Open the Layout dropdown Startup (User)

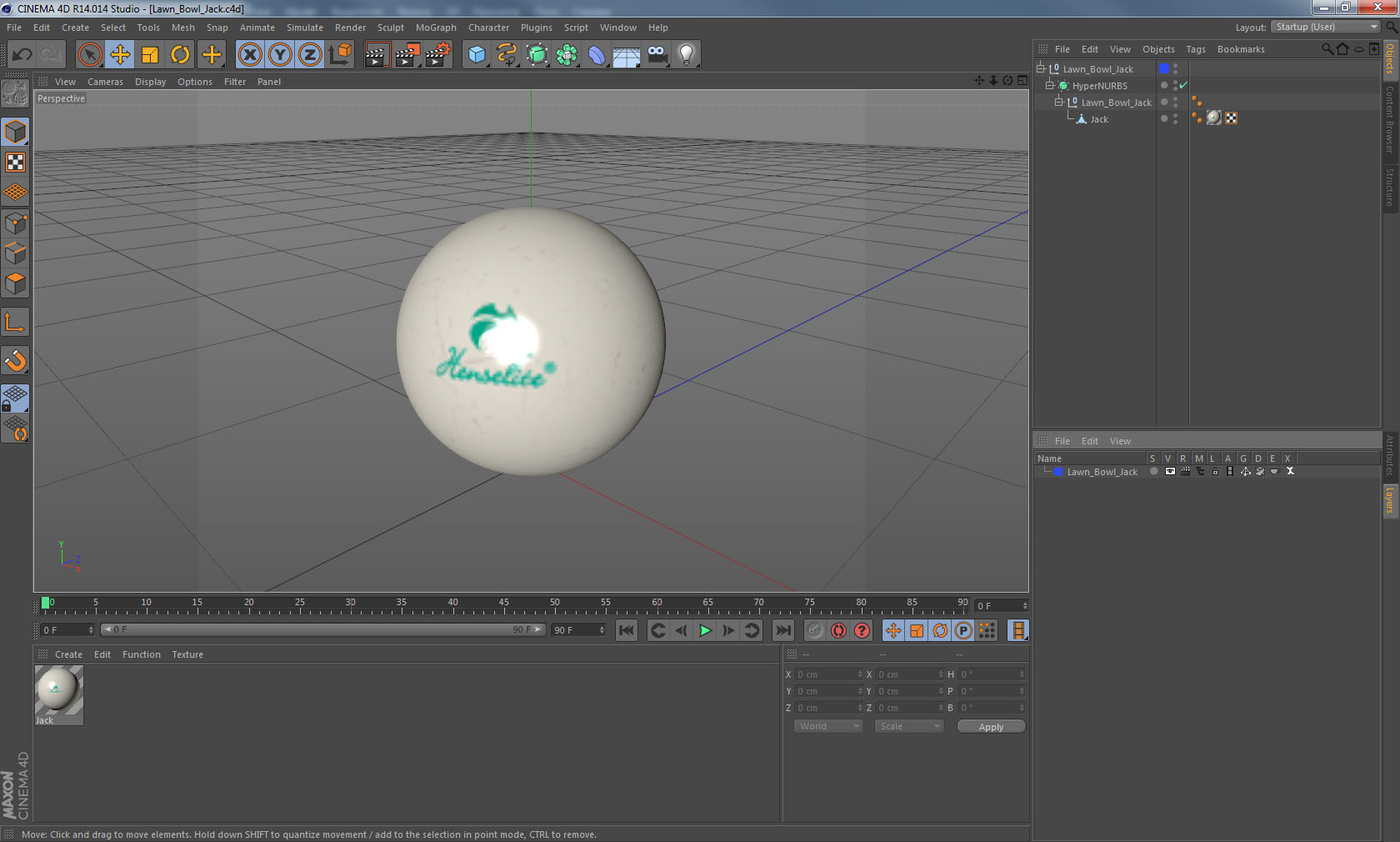click(x=1327, y=27)
